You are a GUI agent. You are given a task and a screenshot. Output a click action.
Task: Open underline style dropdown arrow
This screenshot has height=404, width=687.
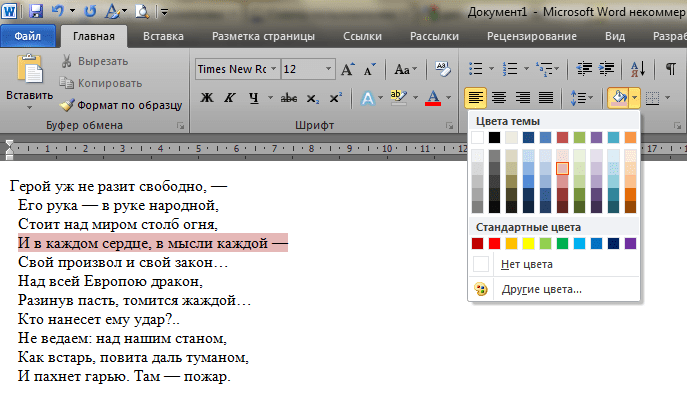(x=270, y=98)
